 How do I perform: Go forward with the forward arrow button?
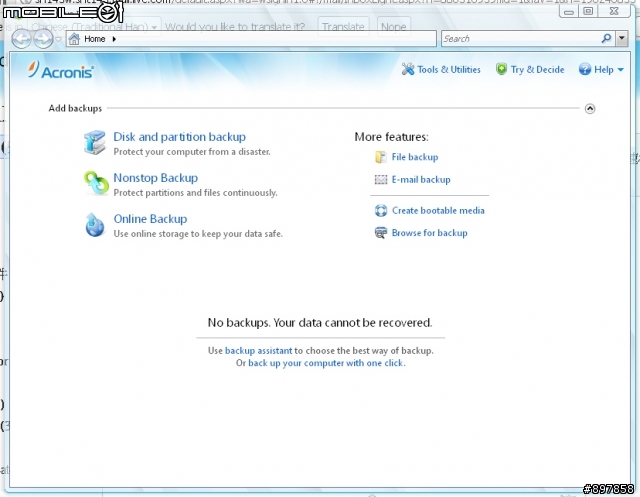[x=43, y=39]
